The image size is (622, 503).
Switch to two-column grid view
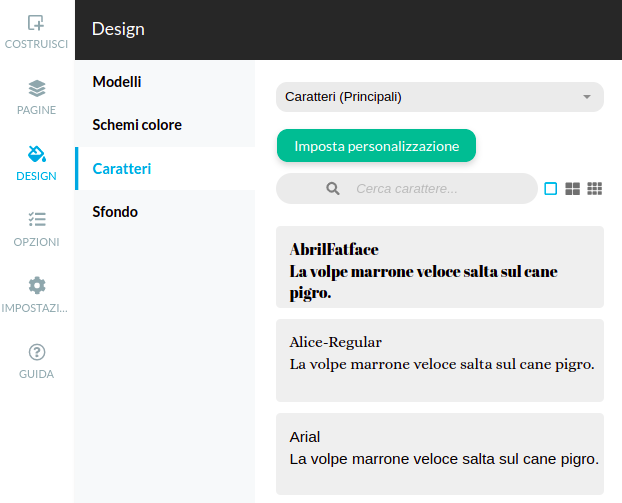573,188
